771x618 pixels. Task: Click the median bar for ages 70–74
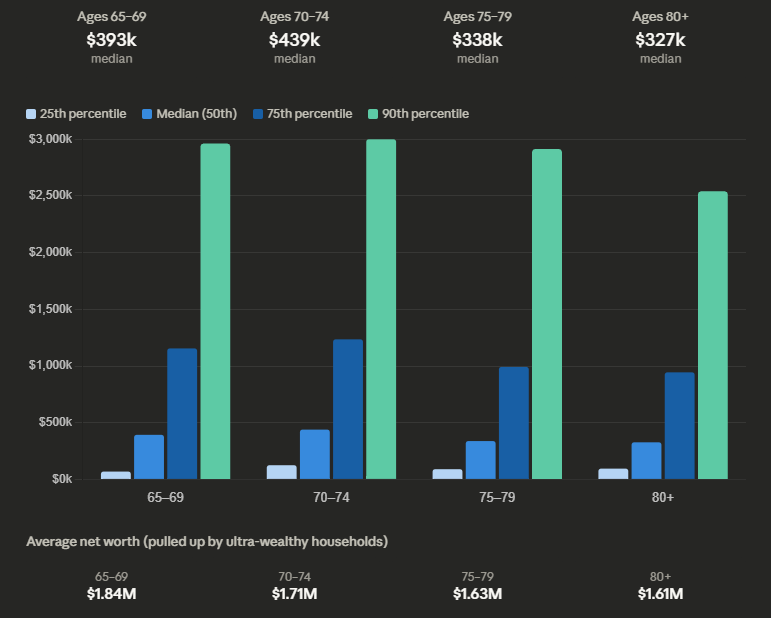315,454
